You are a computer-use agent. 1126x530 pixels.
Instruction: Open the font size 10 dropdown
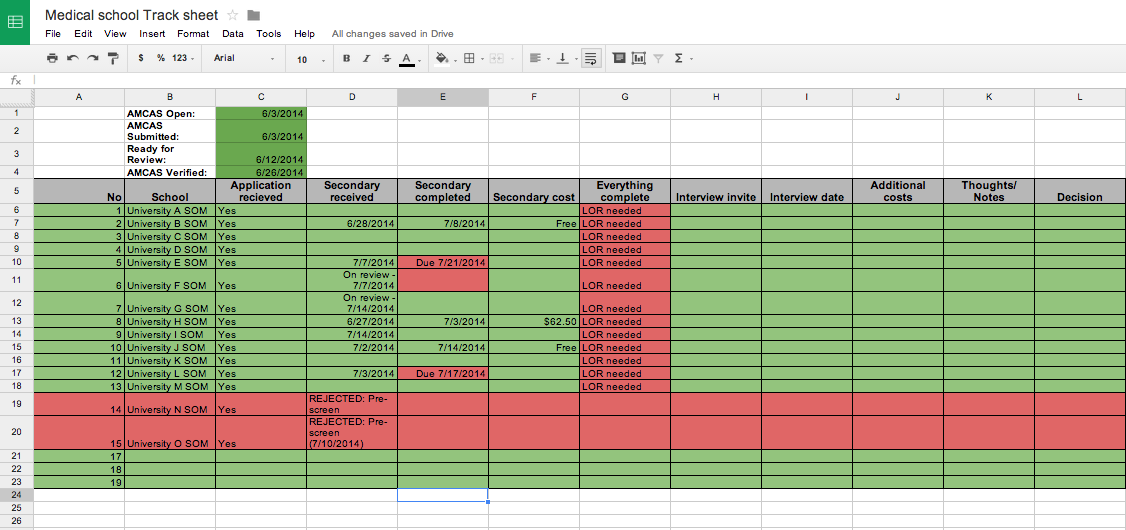[x=311, y=60]
